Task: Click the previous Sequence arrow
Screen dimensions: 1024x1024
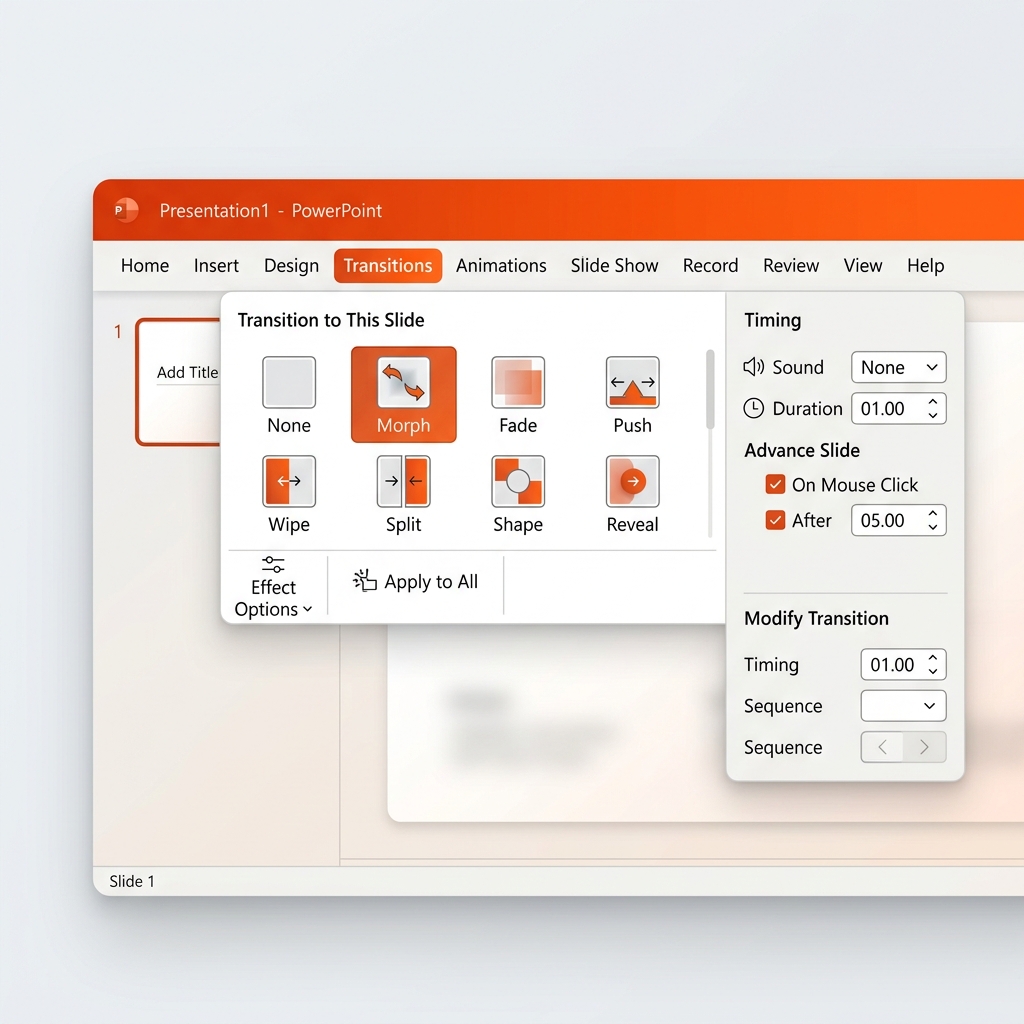Action: click(x=882, y=747)
